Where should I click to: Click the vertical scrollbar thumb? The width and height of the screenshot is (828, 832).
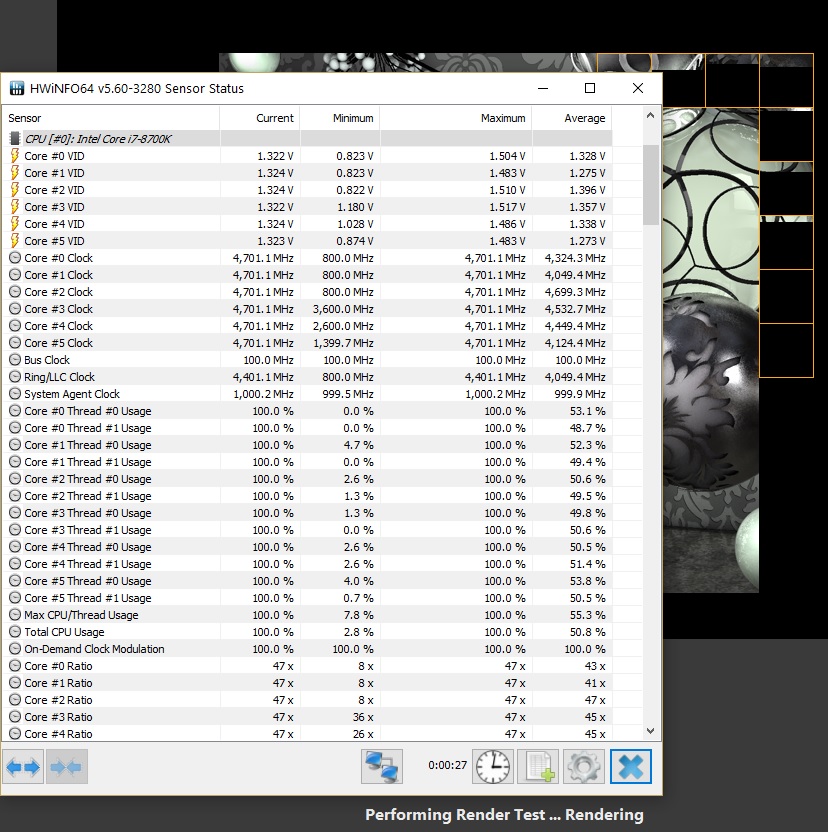tap(650, 185)
